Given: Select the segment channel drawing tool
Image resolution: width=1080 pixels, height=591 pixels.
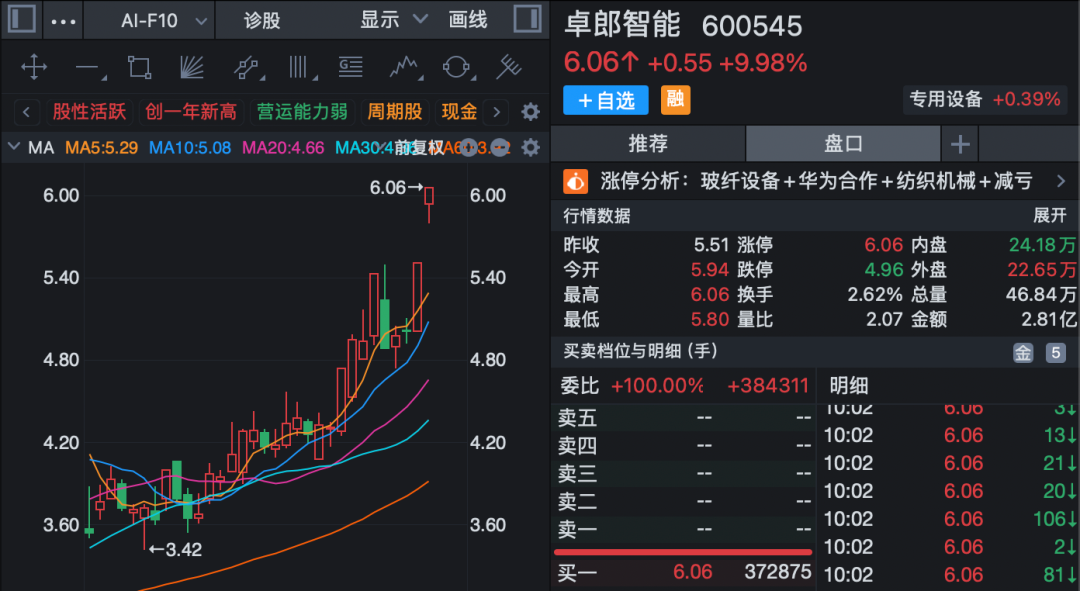Looking at the screenshot, I should (246, 68).
